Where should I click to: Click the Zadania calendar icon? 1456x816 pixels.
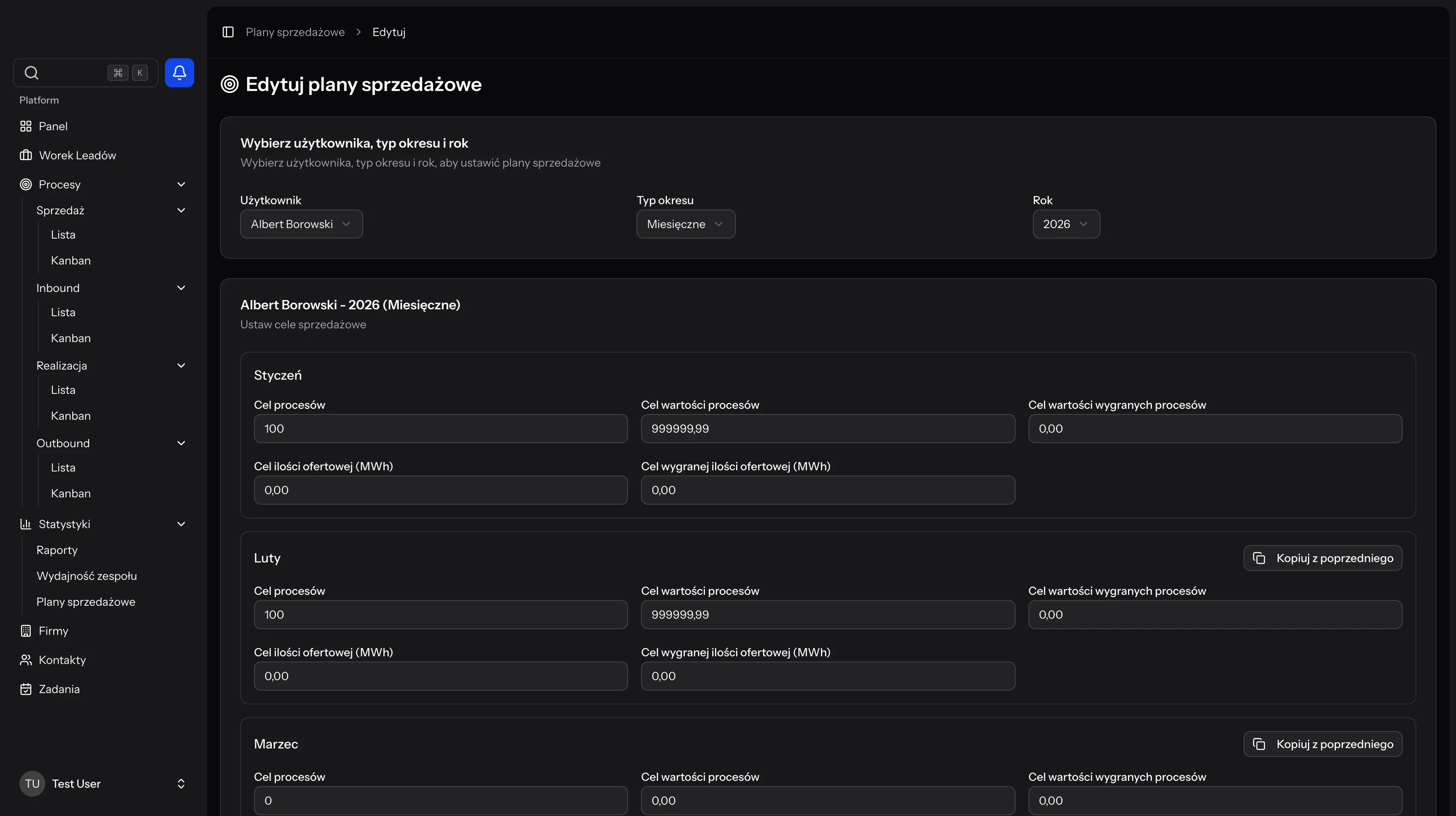pyautogui.click(x=26, y=689)
